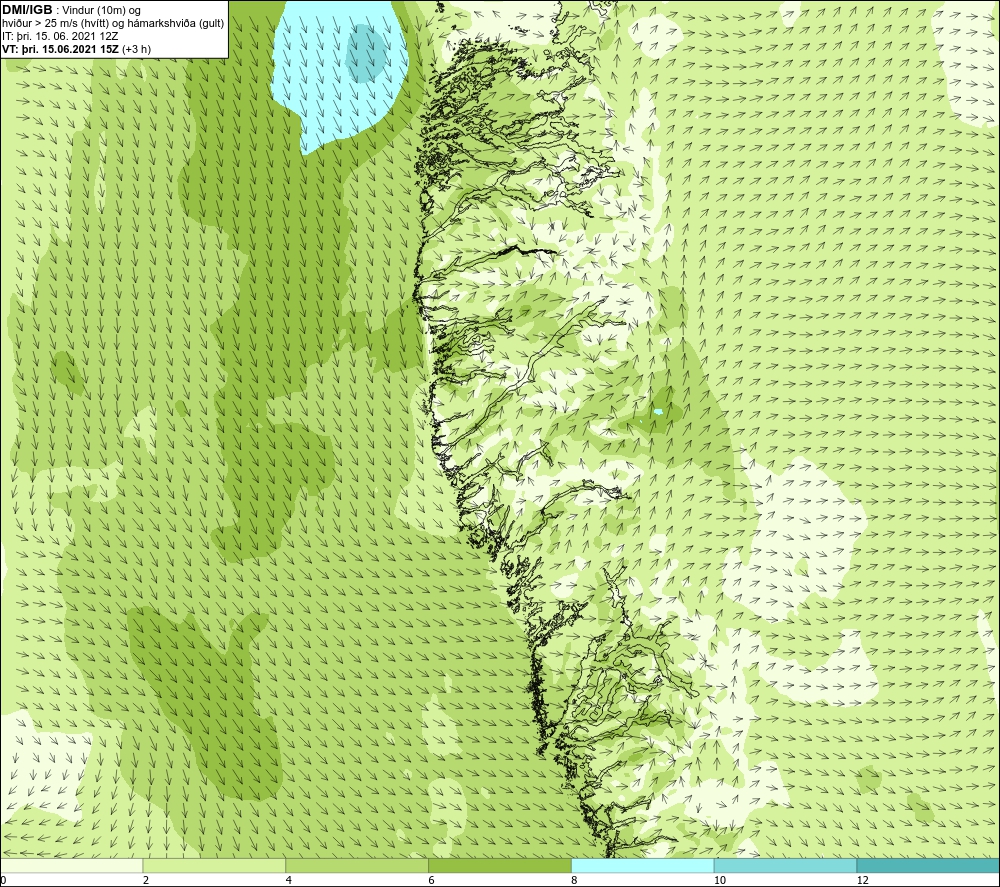
Task: Click the 'hviður > 25 m/s (hvítt)' line
Action: coord(113,24)
